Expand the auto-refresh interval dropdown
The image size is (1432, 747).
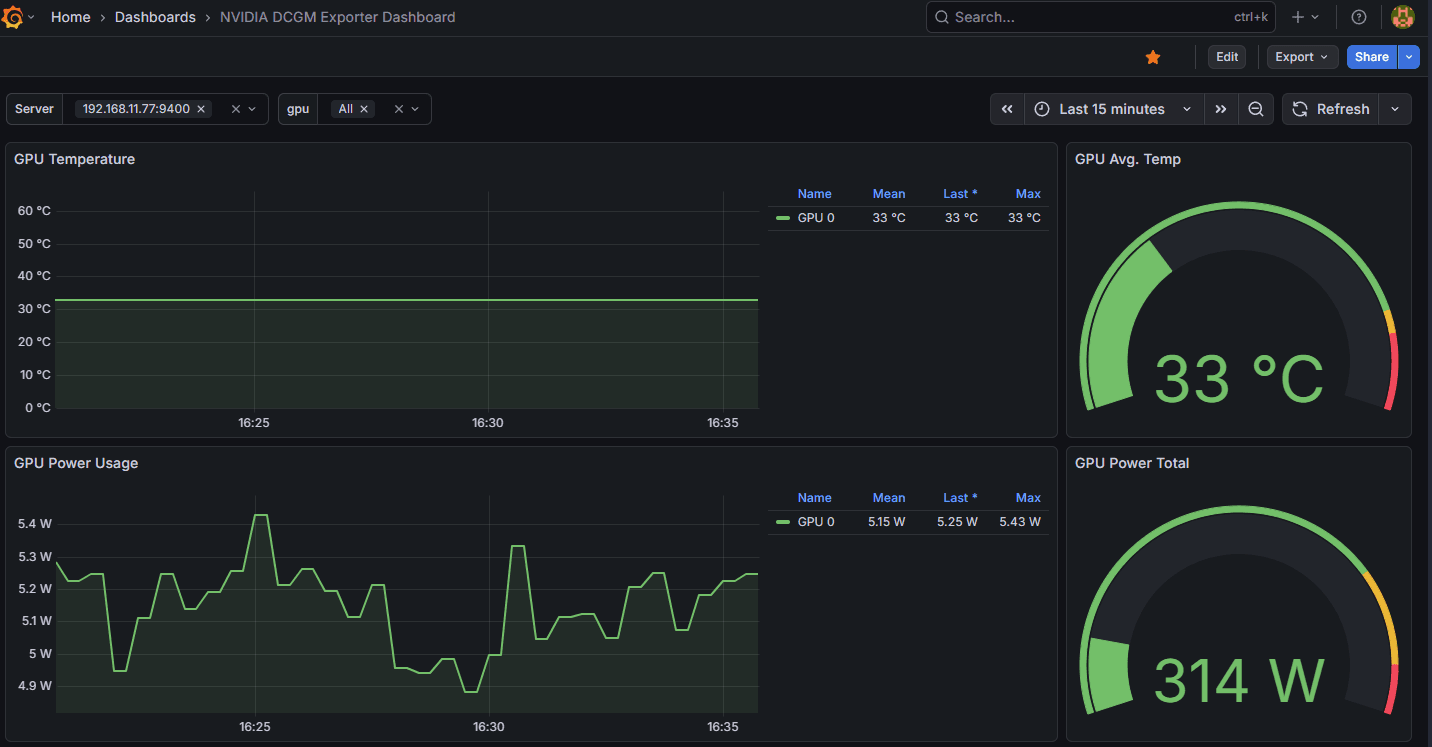[1395, 109]
